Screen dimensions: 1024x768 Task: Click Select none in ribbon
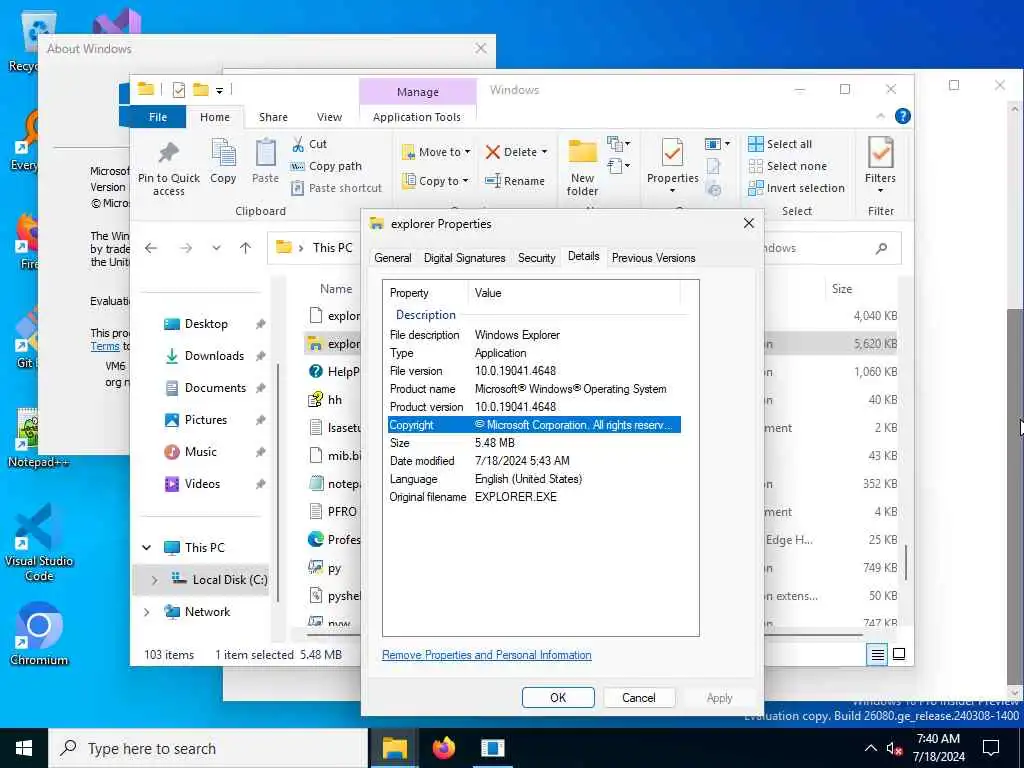pyautogui.click(x=788, y=166)
